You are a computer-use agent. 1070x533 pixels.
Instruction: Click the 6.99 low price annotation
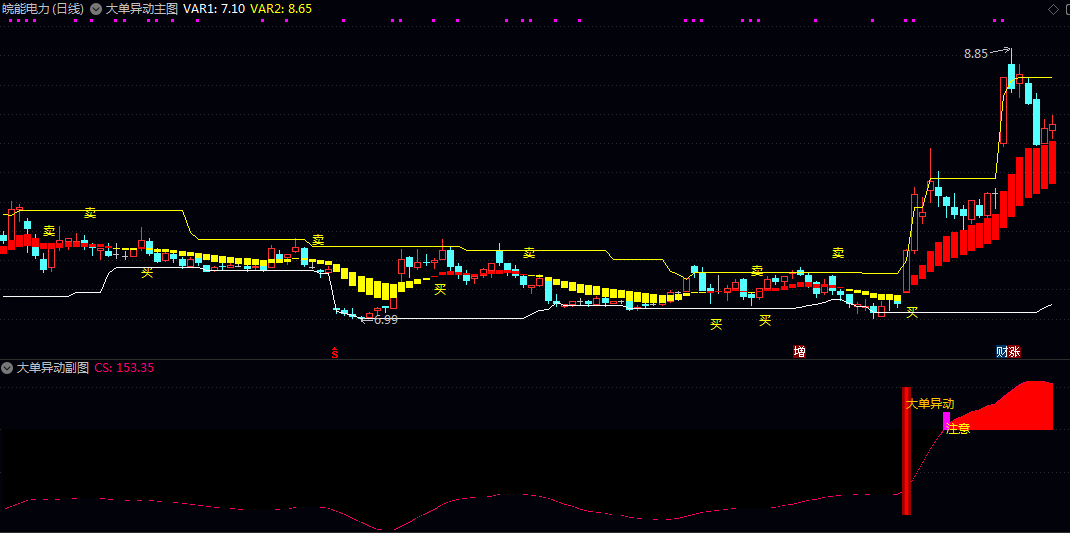385,320
